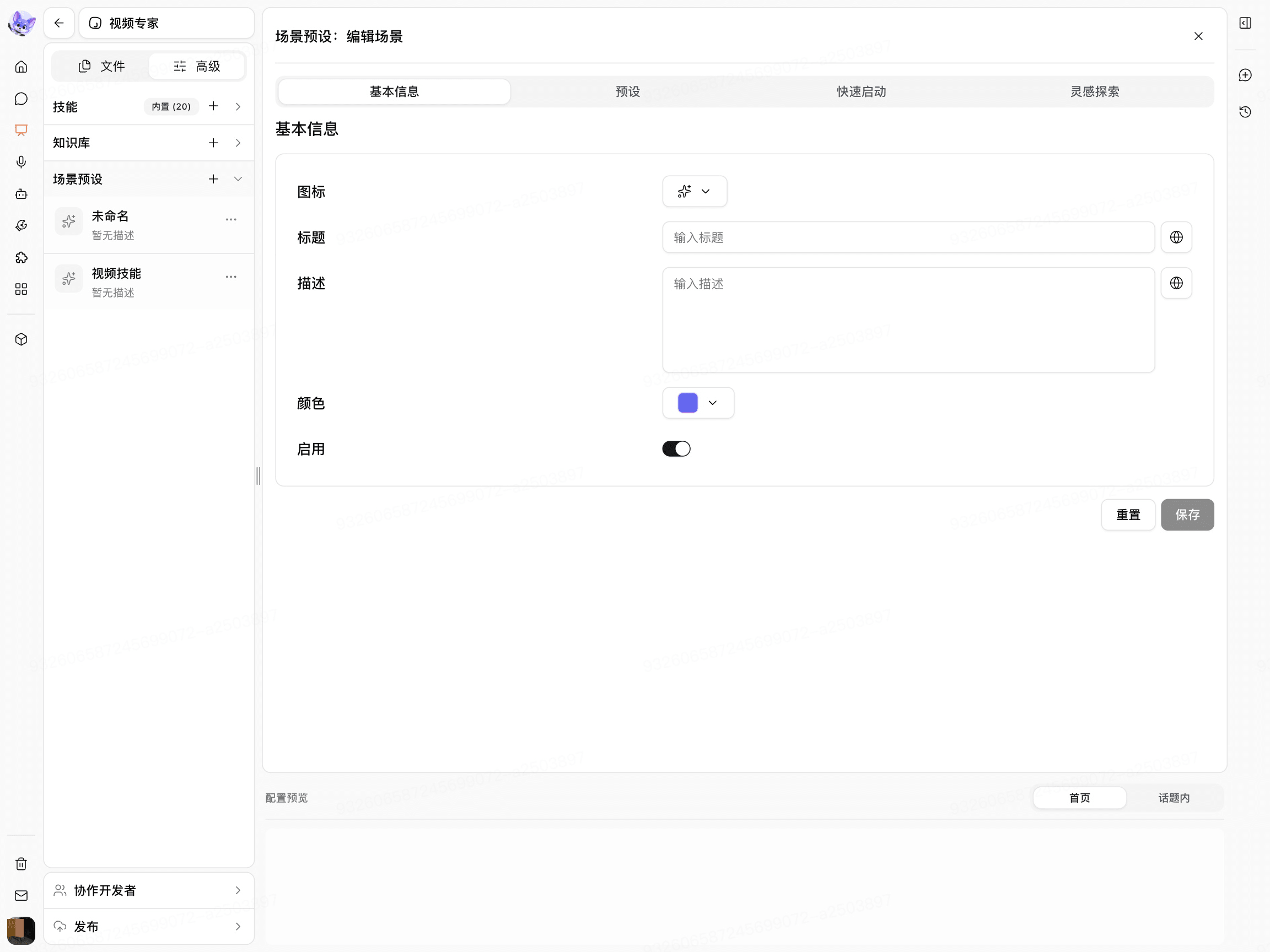Focus the 输入描述 text area

click(x=908, y=320)
